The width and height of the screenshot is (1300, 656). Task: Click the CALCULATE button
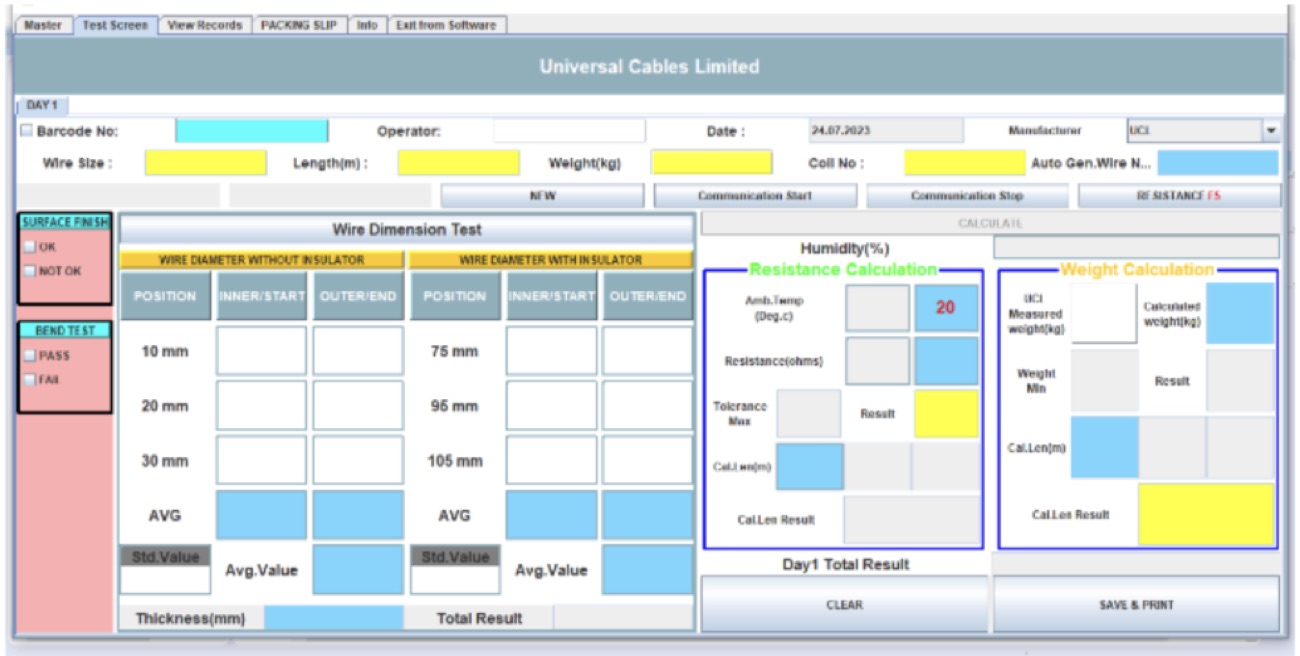990,224
